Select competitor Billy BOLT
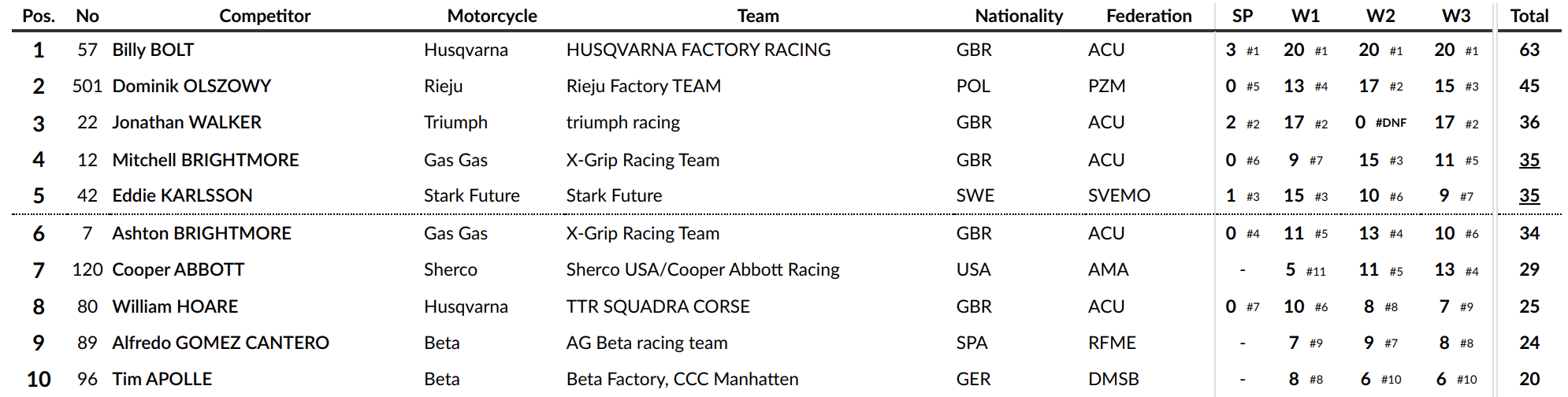The height and width of the screenshot is (397, 1568). pos(153,50)
